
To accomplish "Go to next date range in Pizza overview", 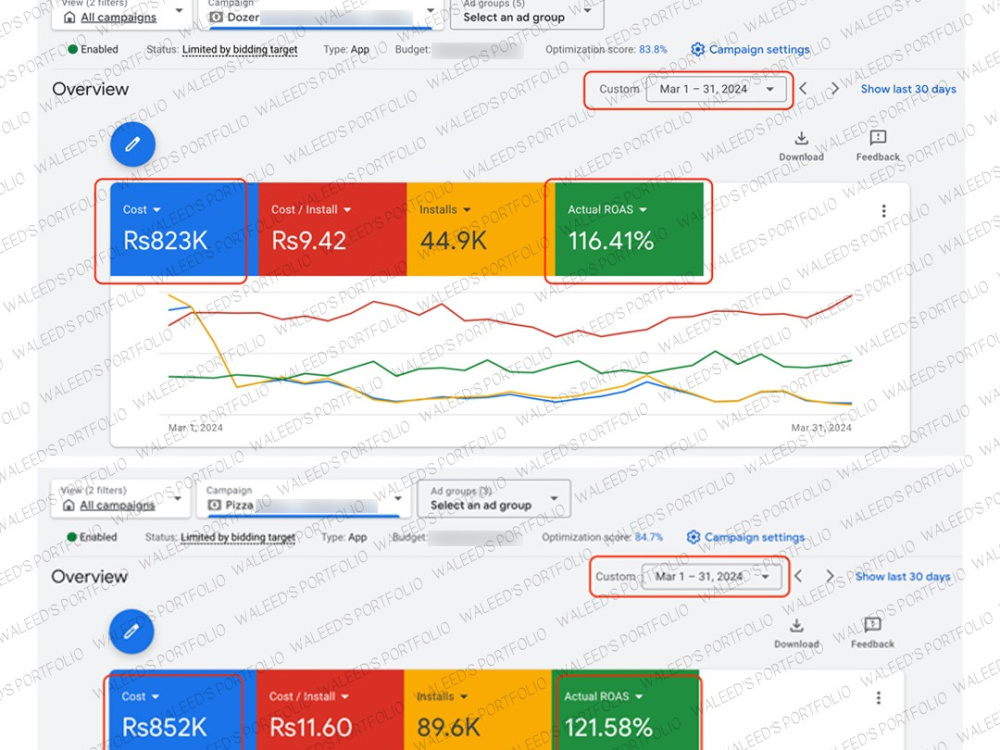I will click(x=830, y=576).
